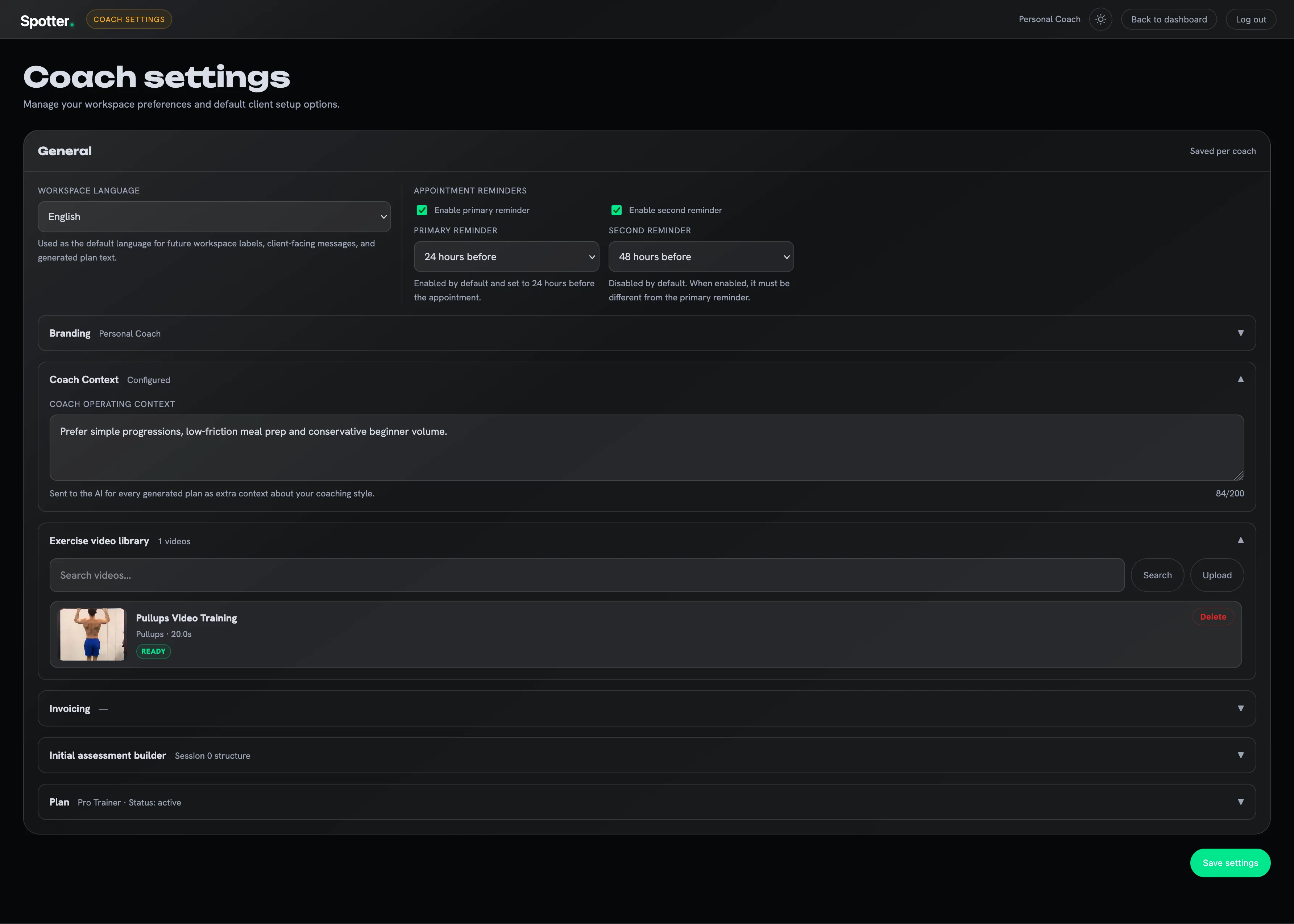Click the Coach Settings badge
Screen dimensions: 1294x924
tap(129, 19)
